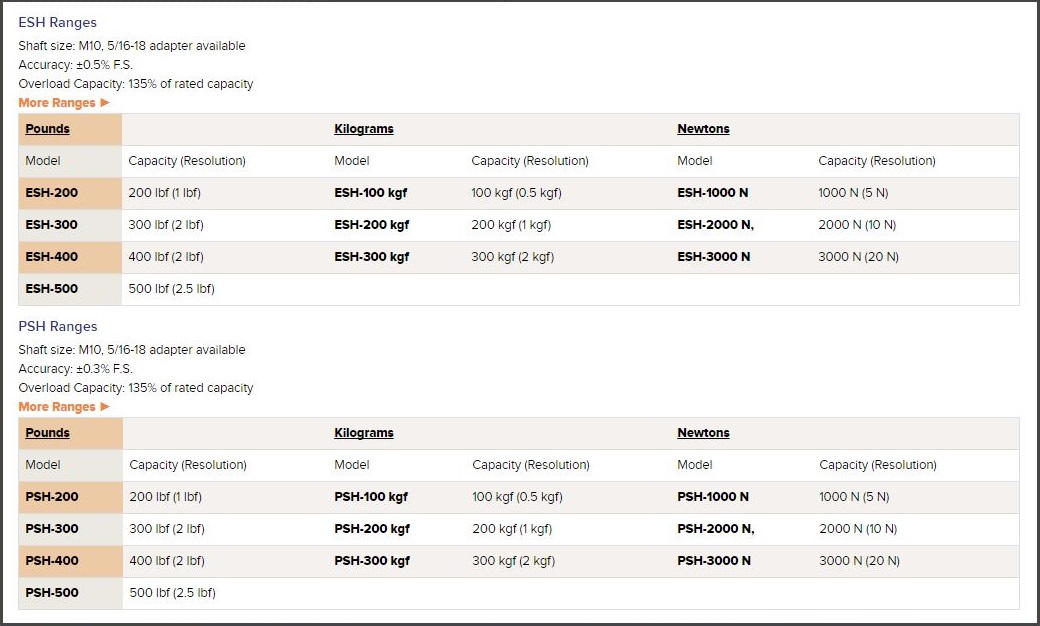Click the ESH-200 model name
The height and width of the screenshot is (626, 1040).
pos(52,193)
